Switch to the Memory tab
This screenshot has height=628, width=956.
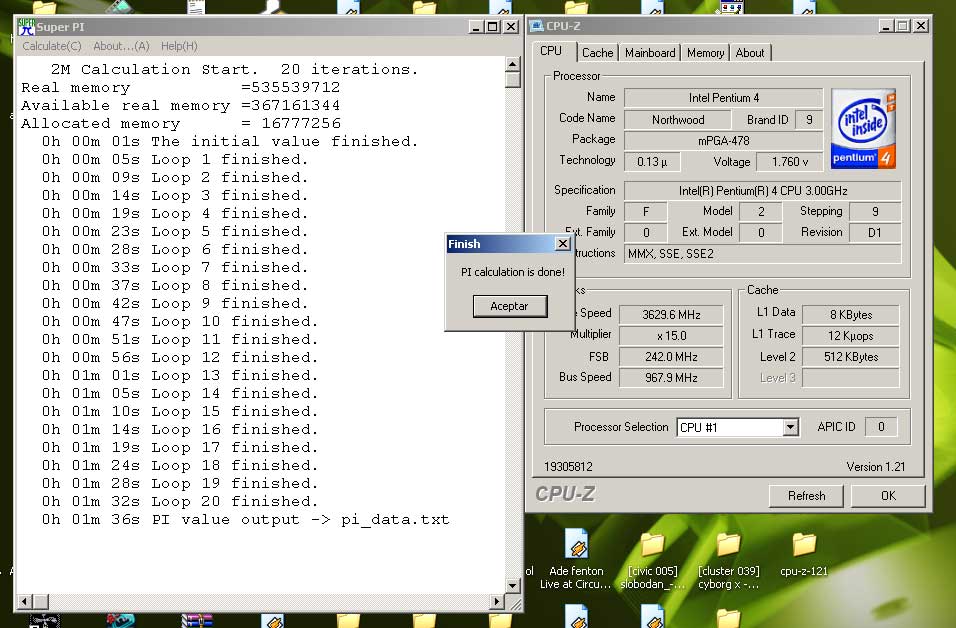705,53
